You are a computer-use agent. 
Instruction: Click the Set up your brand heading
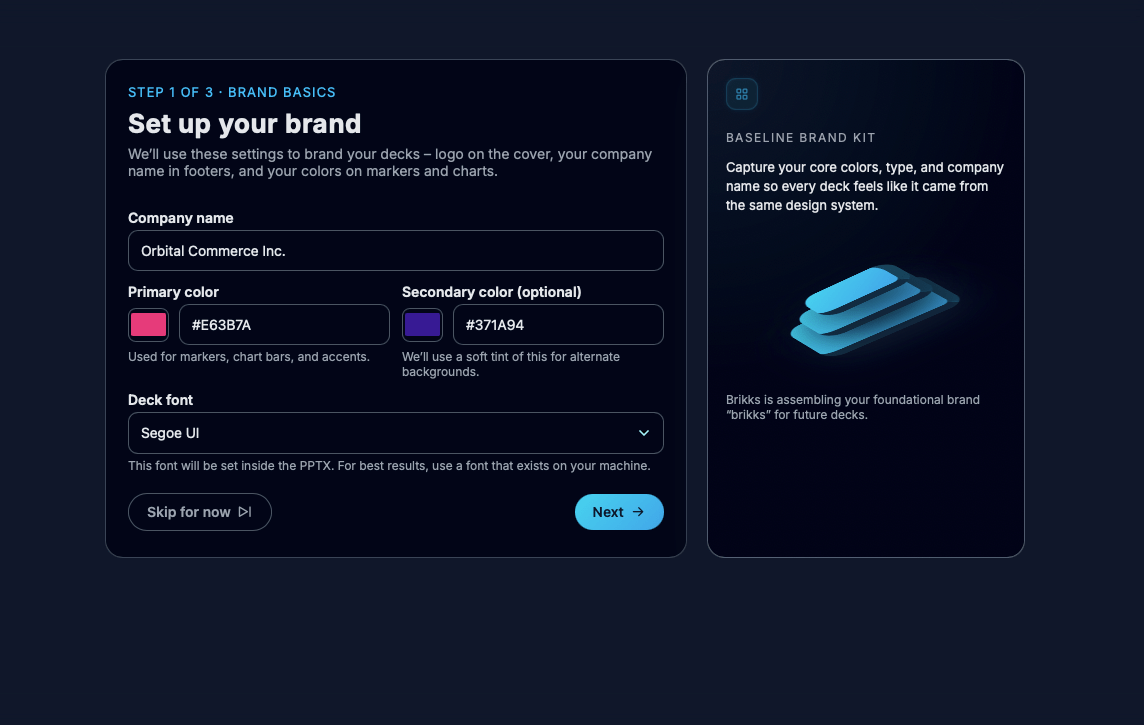[244, 124]
